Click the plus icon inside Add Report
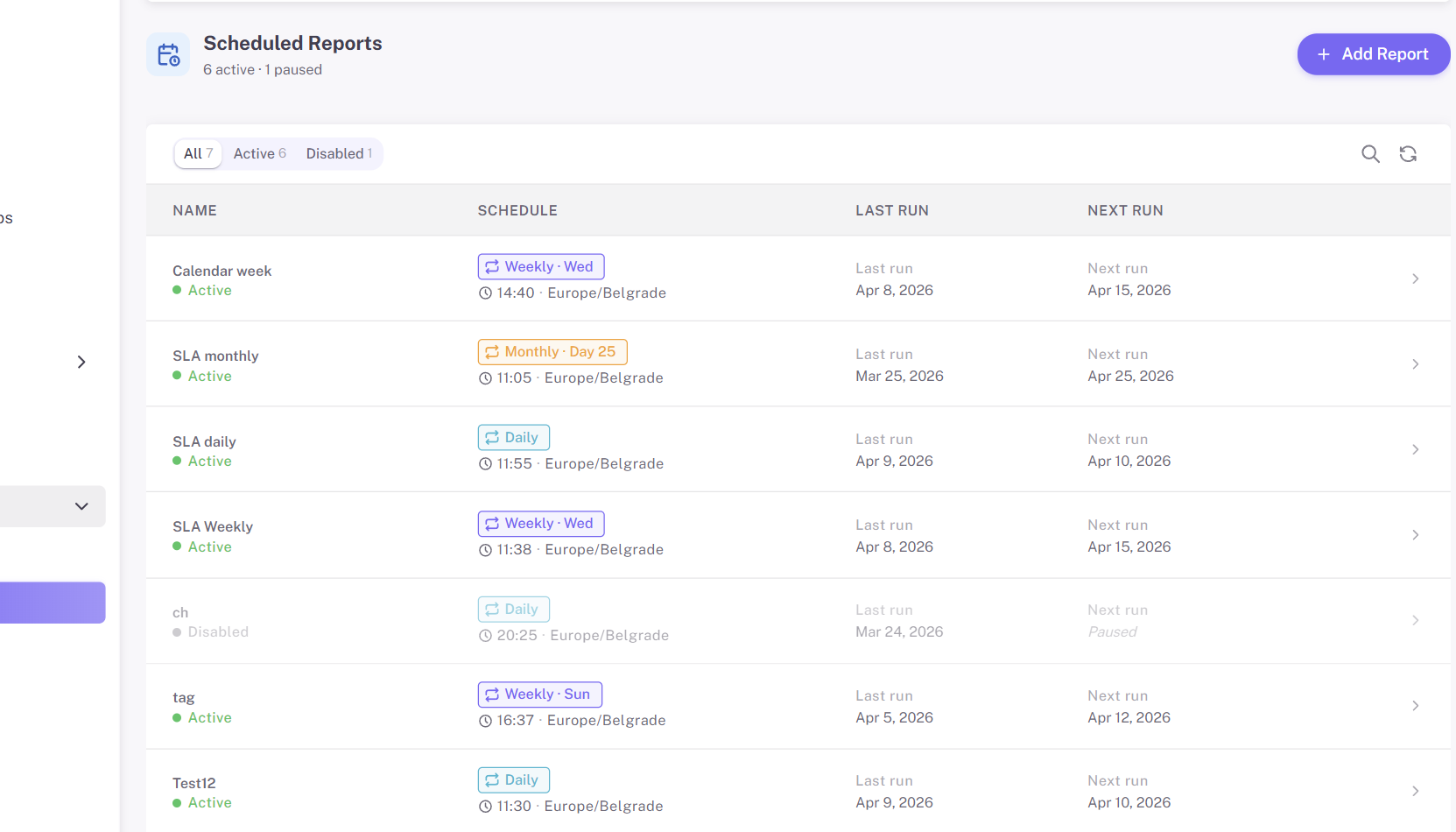The height and width of the screenshot is (832, 1456). pyautogui.click(x=1322, y=53)
